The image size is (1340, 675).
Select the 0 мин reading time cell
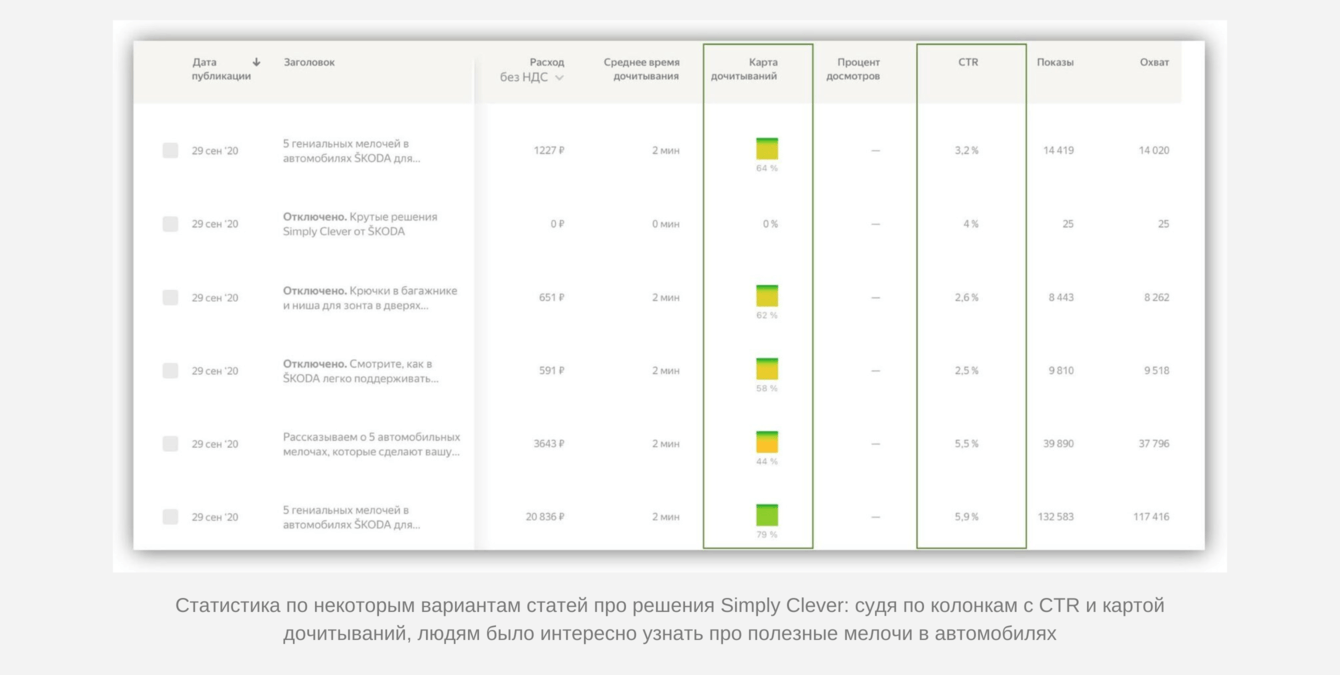click(665, 224)
